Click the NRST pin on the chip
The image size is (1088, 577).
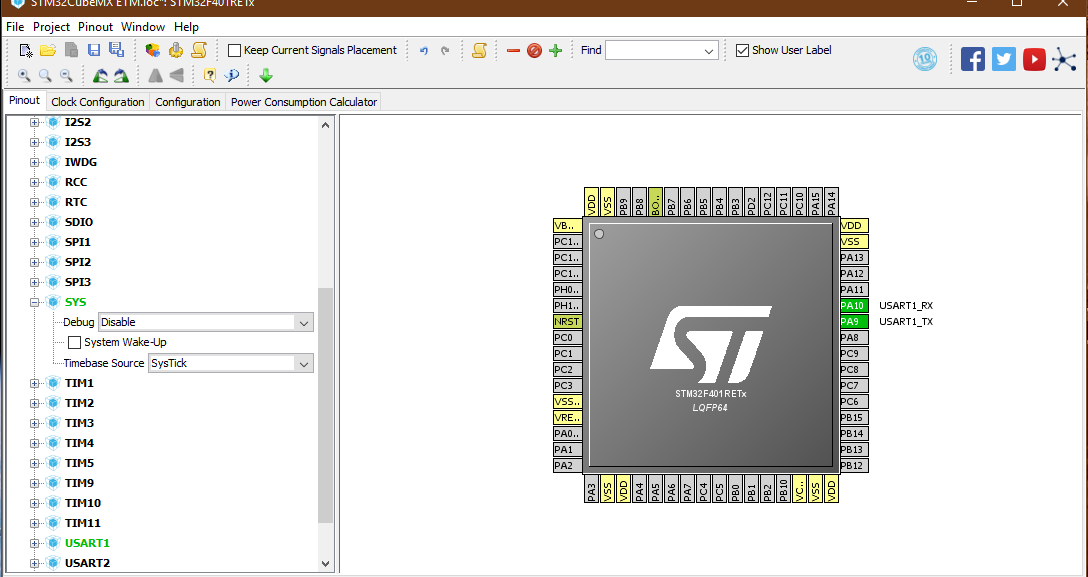(x=568, y=322)
